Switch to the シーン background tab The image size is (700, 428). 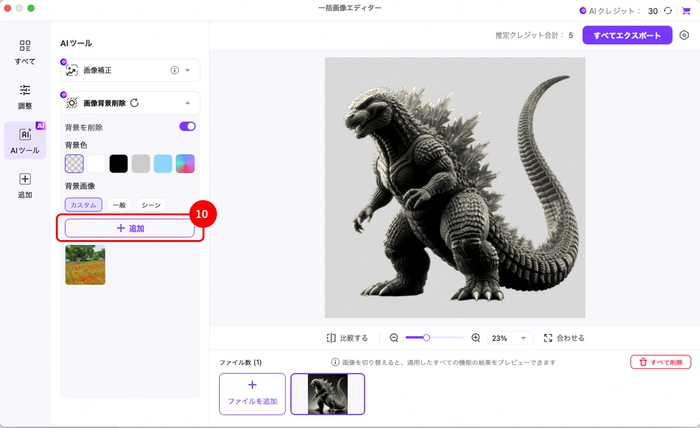(x=151, y=205)
